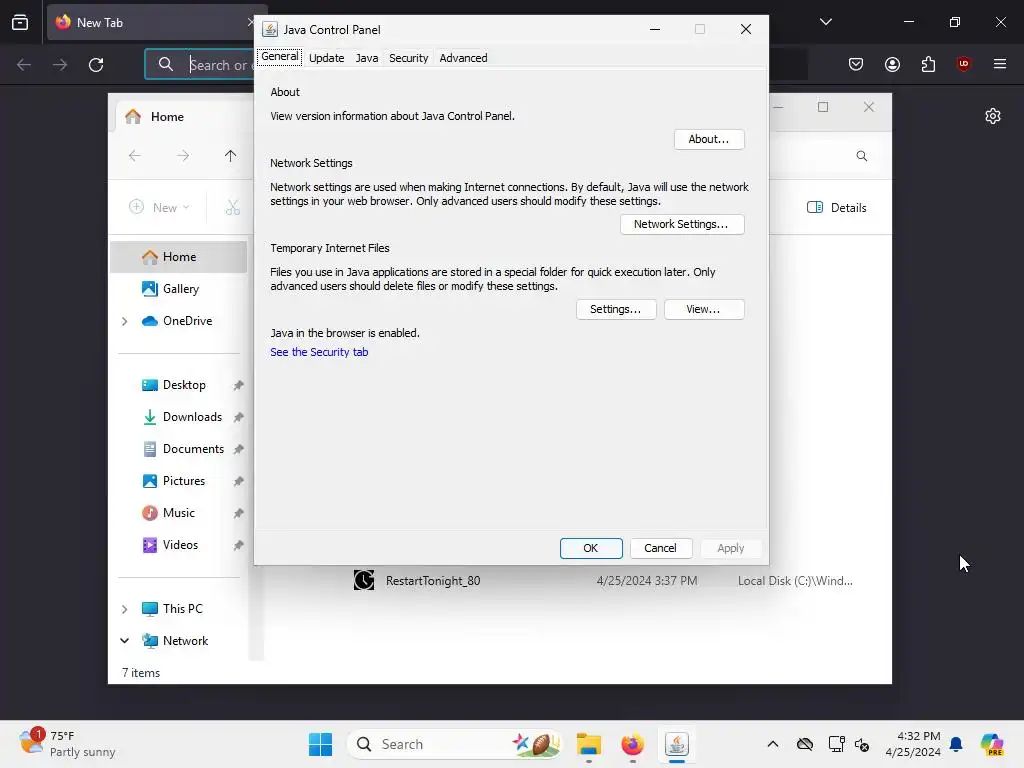
Task: Open the Windows Start menu
Action: (x=320, y=744)
